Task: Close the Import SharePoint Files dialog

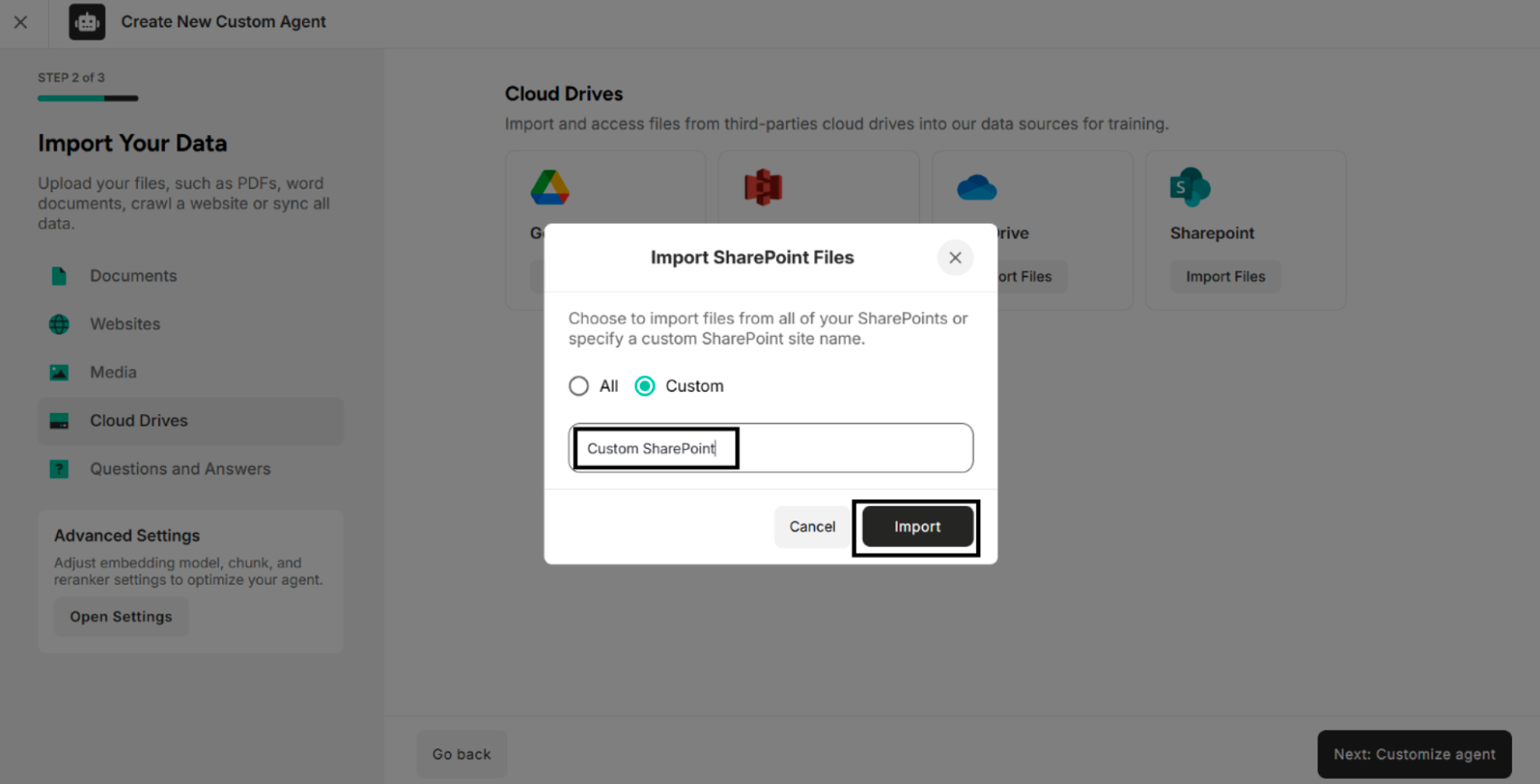Action: [955, 258]
